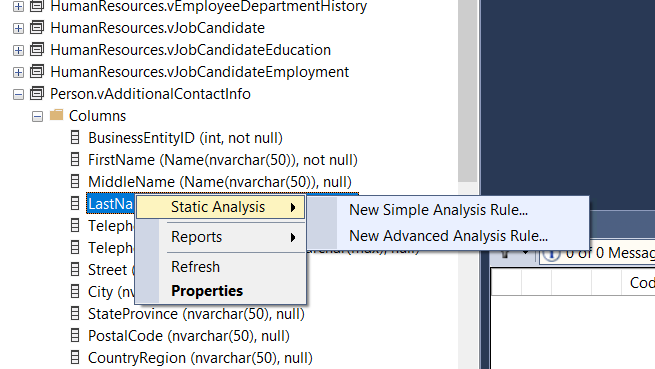Select the Columns folder label
The image size is (655, 369).
click(97, 116)
